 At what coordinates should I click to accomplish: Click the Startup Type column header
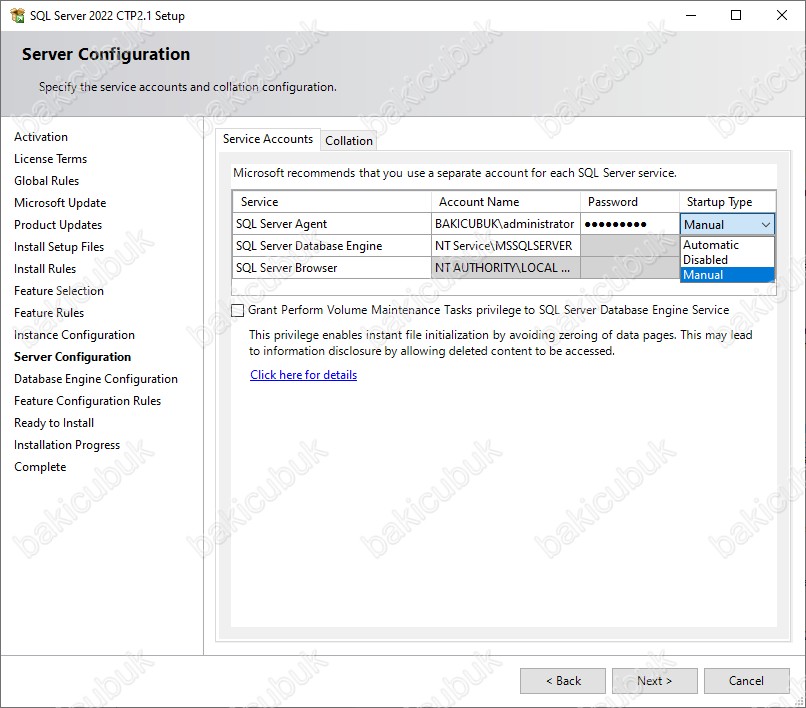coord(727,202)
